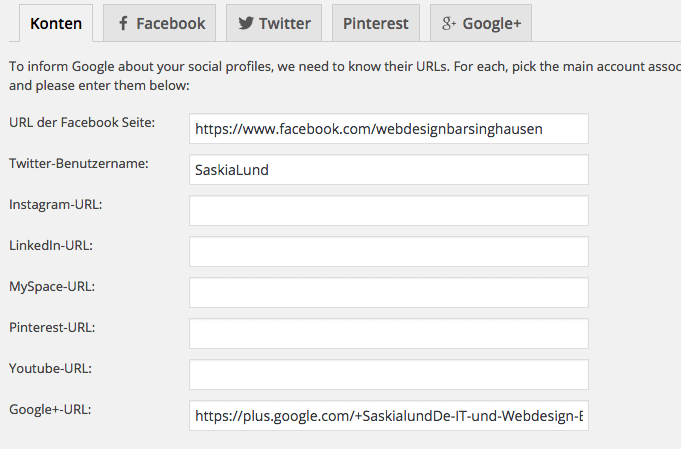Select the Twitter tab label
Viewport: 681px width, 449px height.
[284, 23]
